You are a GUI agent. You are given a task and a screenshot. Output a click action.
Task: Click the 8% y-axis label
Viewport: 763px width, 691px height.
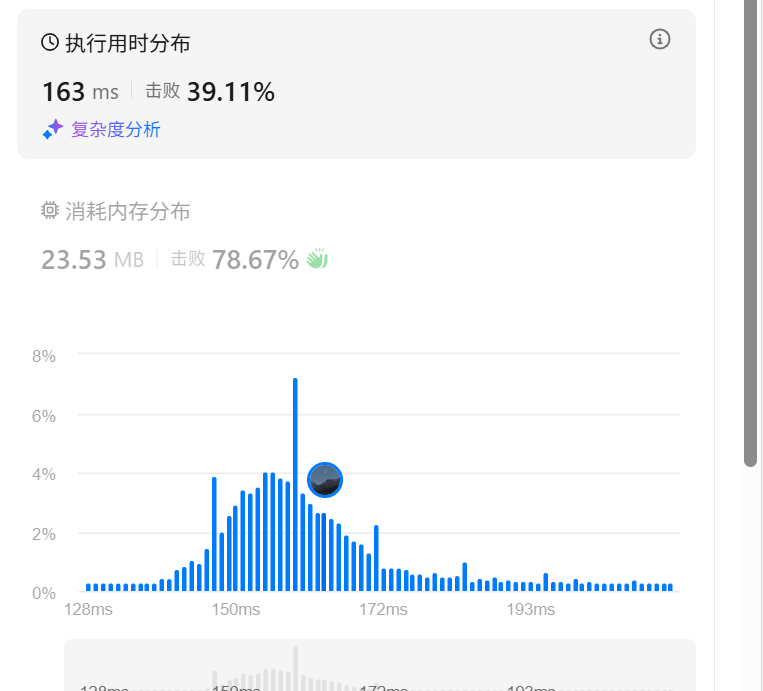tap(44, 356)
